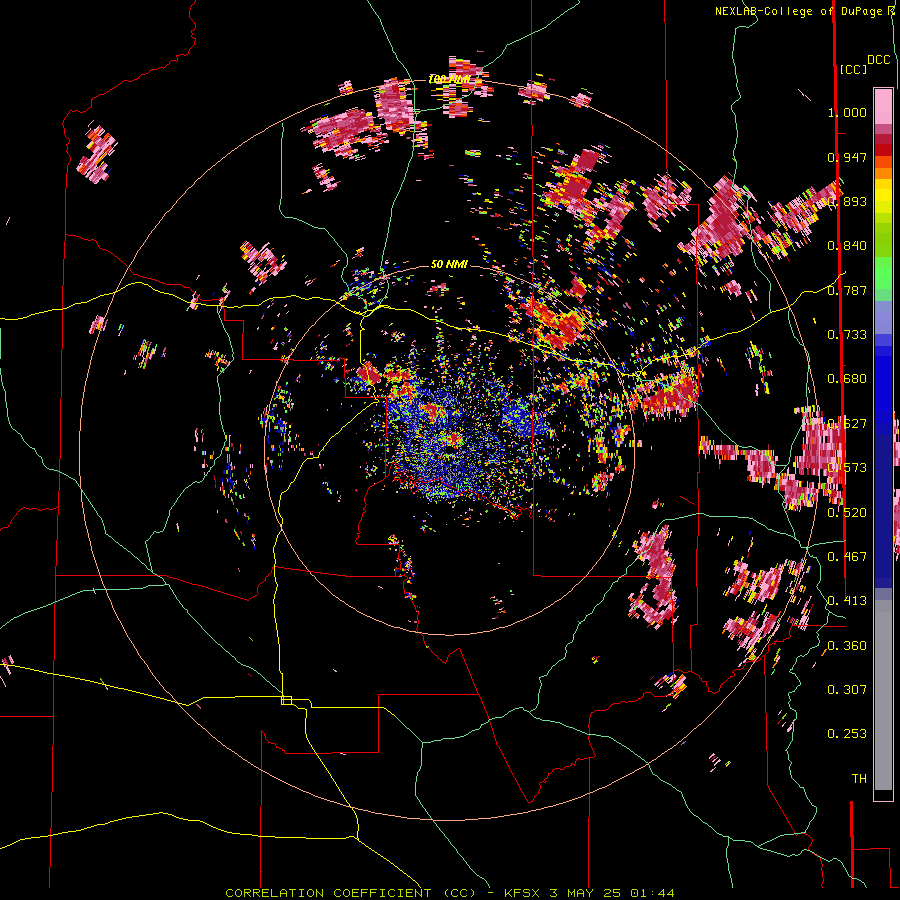Viewport: 900px width, 900px height.
Task: Click the "KFSX" radar site identifier
Action: click(x=523, y=893)
